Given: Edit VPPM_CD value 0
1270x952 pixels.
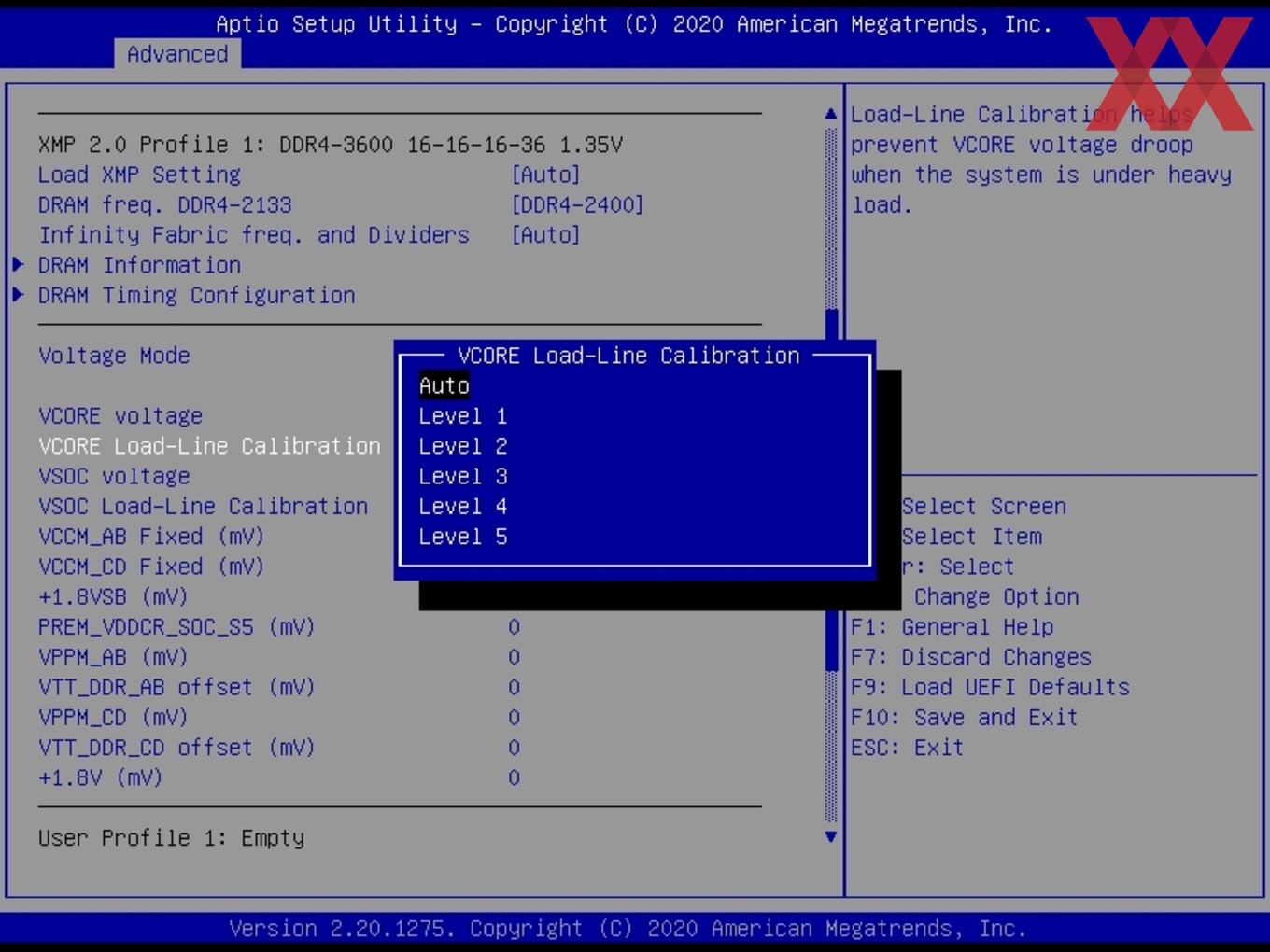Looking at the screenshot, I should [x=514, y=718].
